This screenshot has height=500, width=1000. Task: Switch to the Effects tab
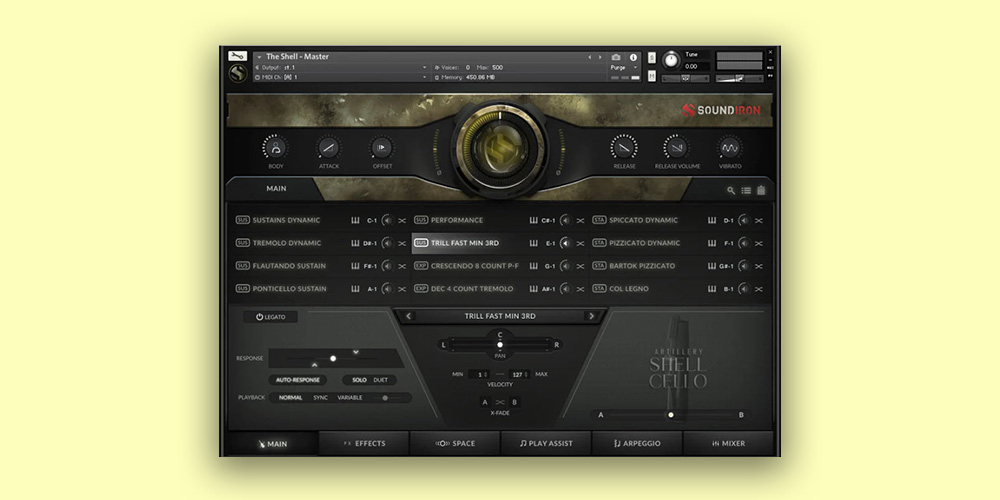click(x=364, y=443)
